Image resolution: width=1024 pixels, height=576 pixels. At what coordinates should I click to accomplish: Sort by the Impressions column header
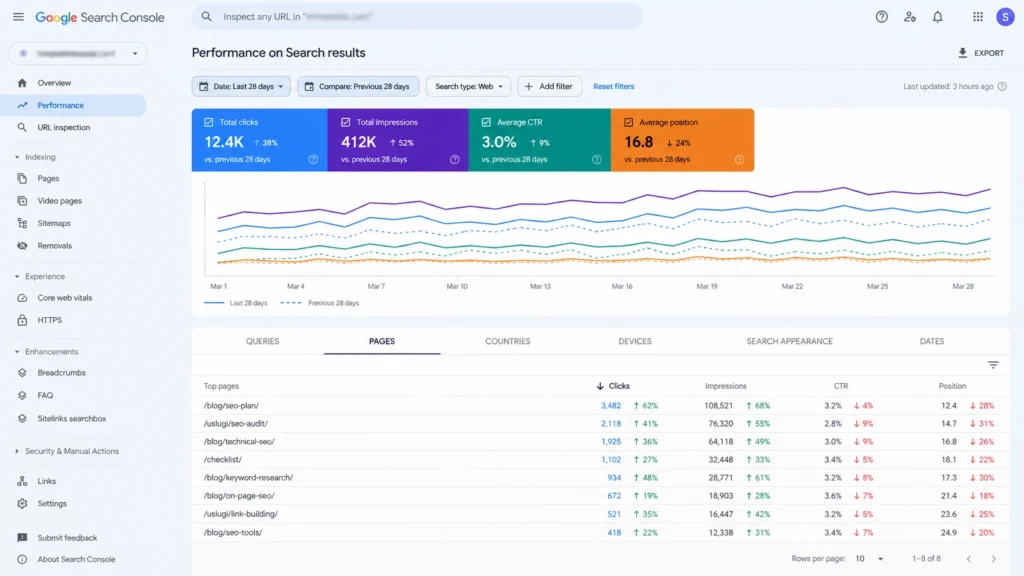726,386
